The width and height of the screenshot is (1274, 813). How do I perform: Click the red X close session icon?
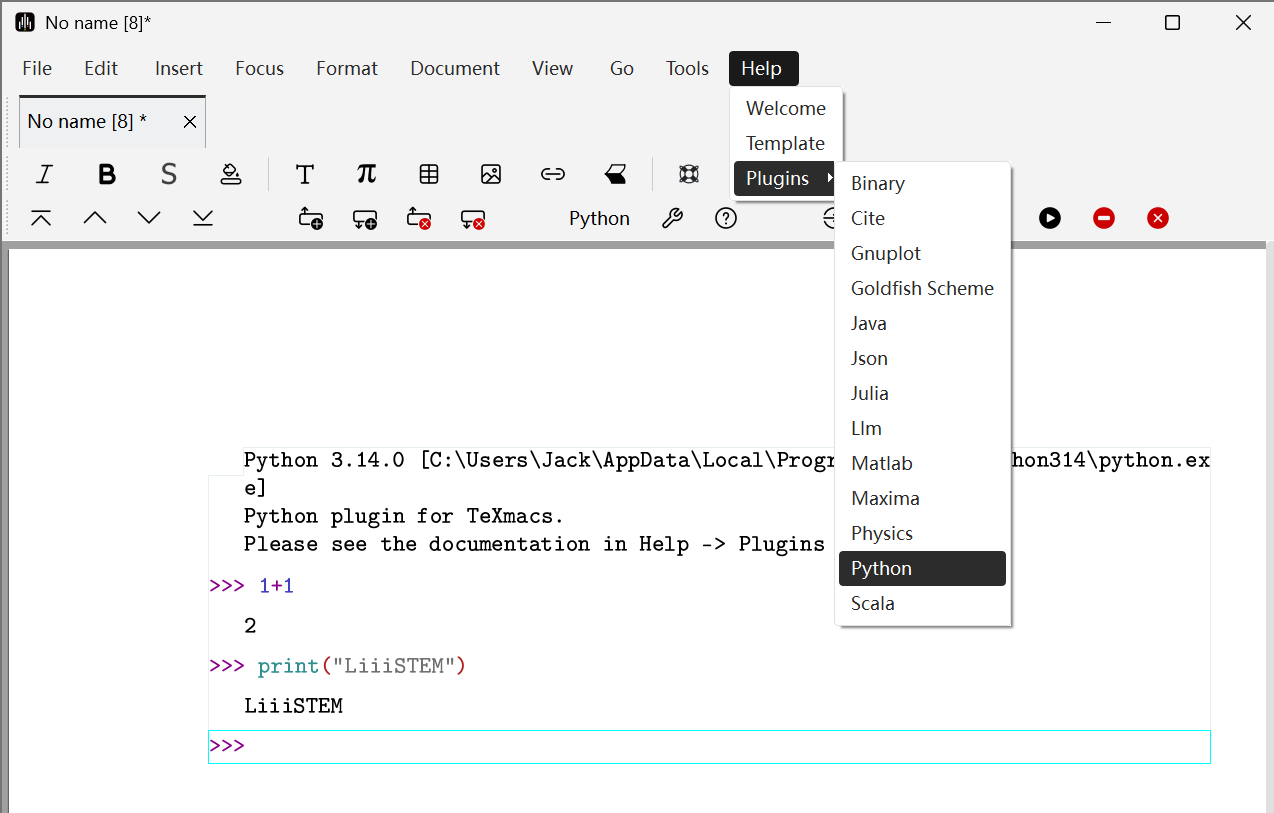[x=1158, y=218]
